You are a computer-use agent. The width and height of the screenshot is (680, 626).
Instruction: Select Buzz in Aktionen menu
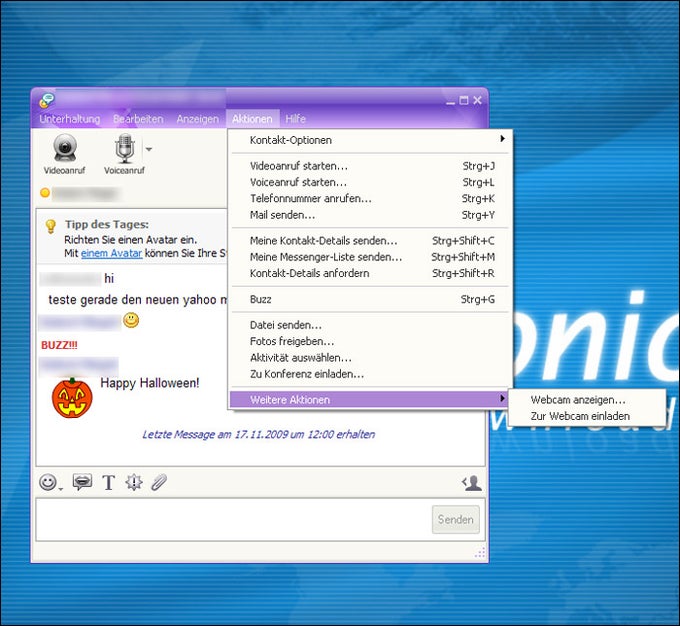[370, 299]
